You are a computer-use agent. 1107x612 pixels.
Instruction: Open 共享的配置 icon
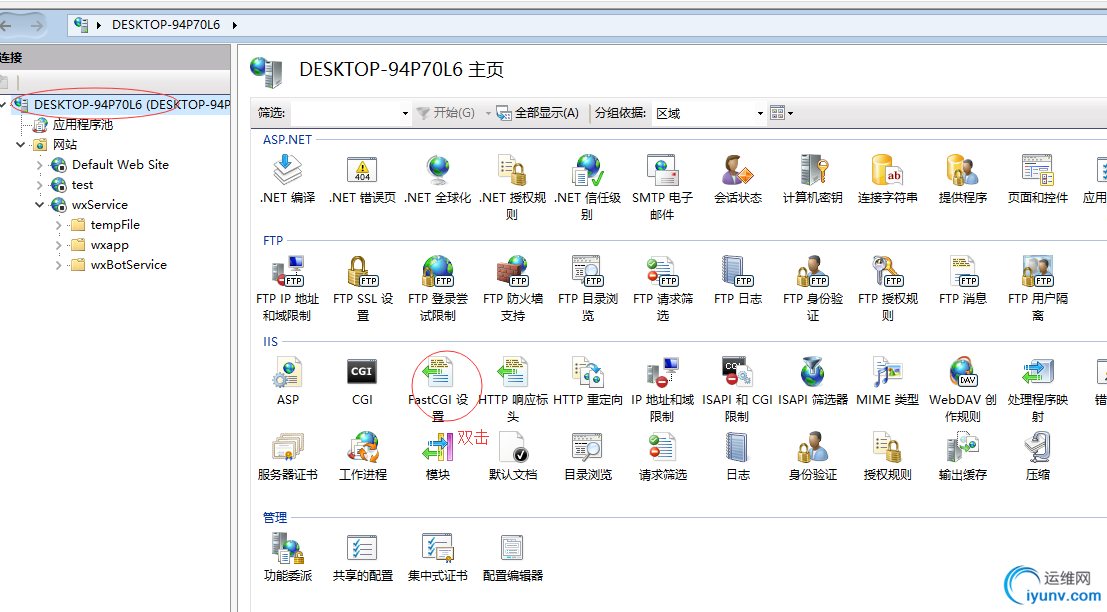[x=362, y=548]
